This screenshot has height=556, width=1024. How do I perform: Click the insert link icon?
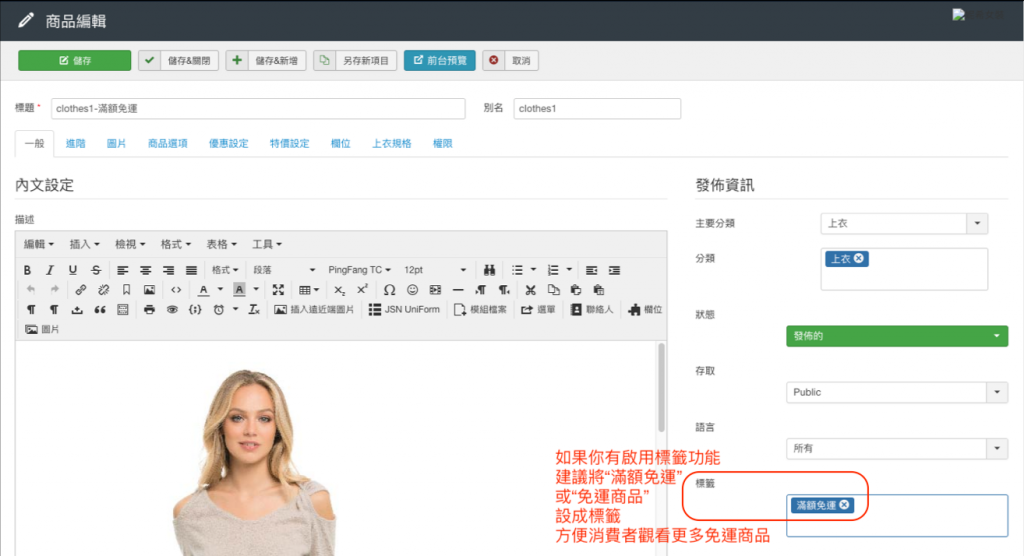tap(81, 290)
